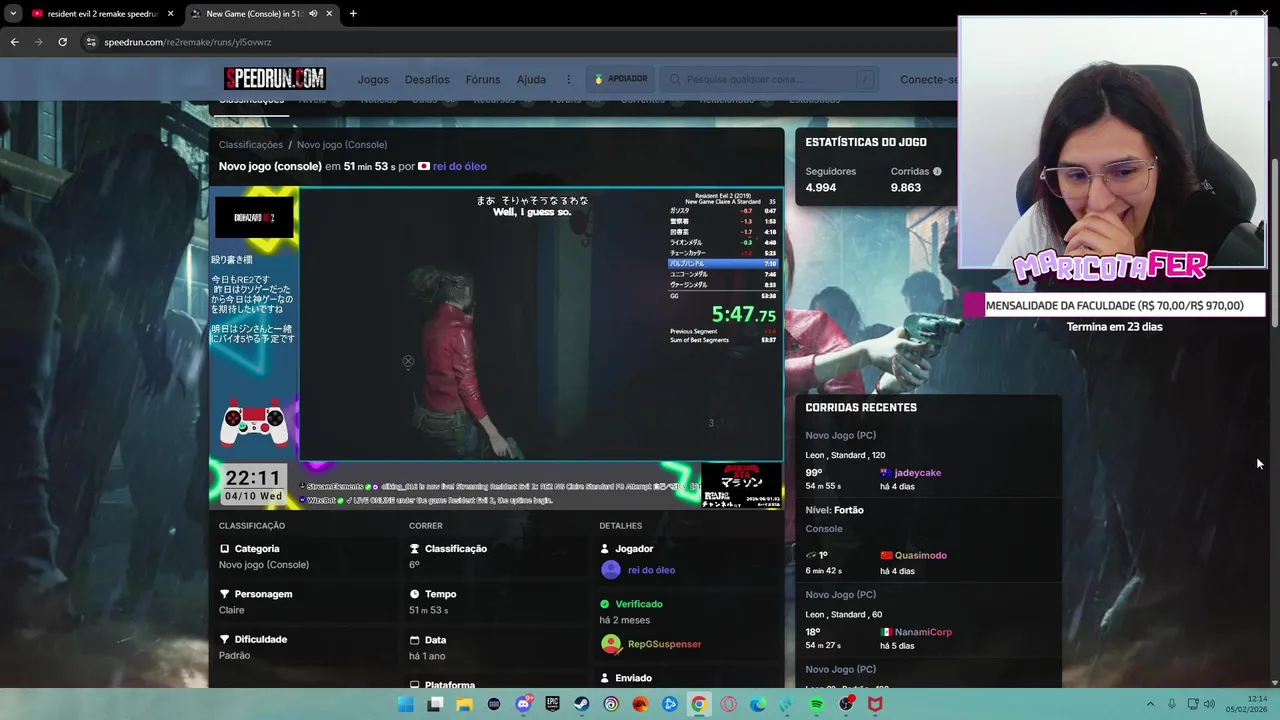Viewport: 1280px width, 720px height.
Task: Open Windows Start menu
Action: click(405, 704)
